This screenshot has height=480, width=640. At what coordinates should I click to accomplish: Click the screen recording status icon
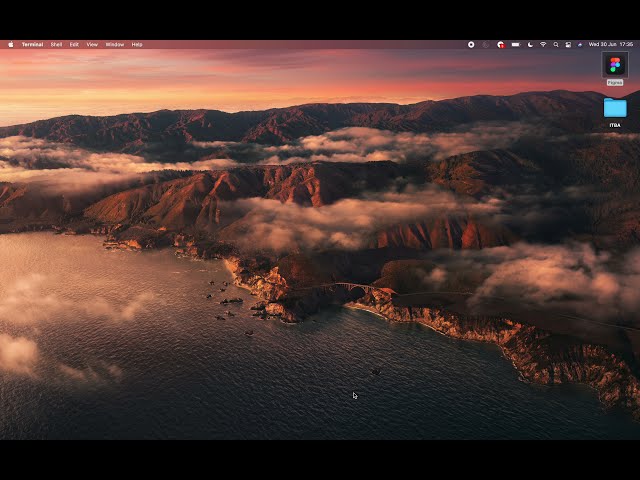tap(471, 44)
